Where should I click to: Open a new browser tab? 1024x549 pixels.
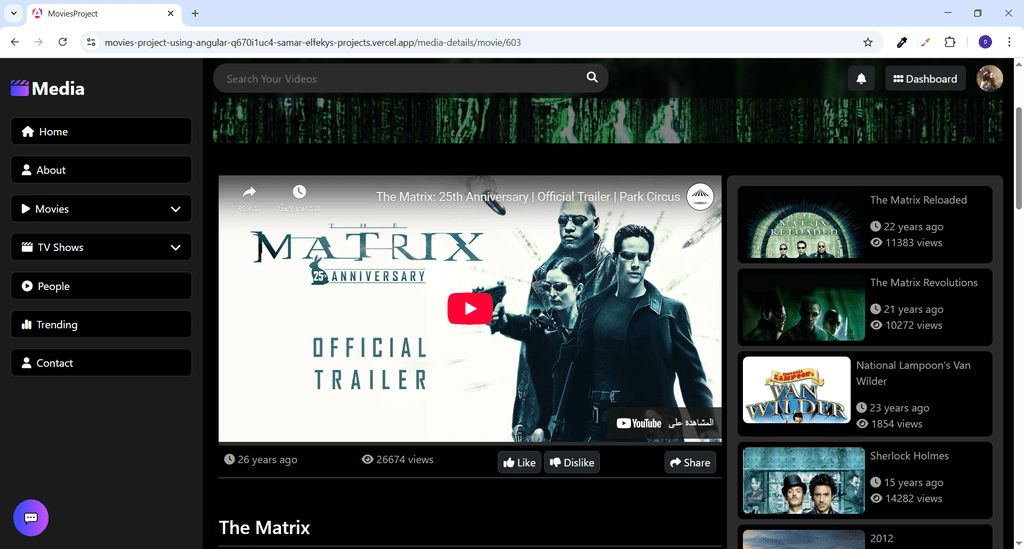click(195, 13)
